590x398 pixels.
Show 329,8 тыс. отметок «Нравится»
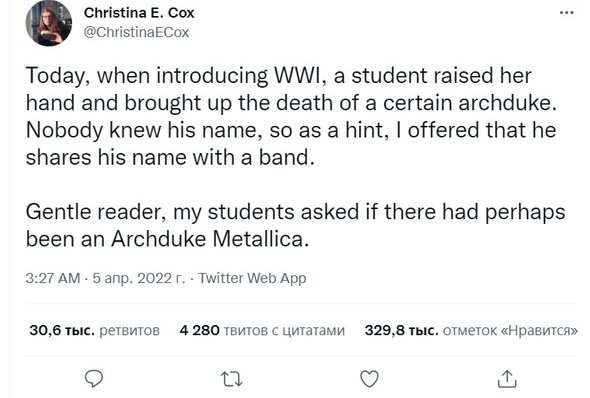point(471,331)
